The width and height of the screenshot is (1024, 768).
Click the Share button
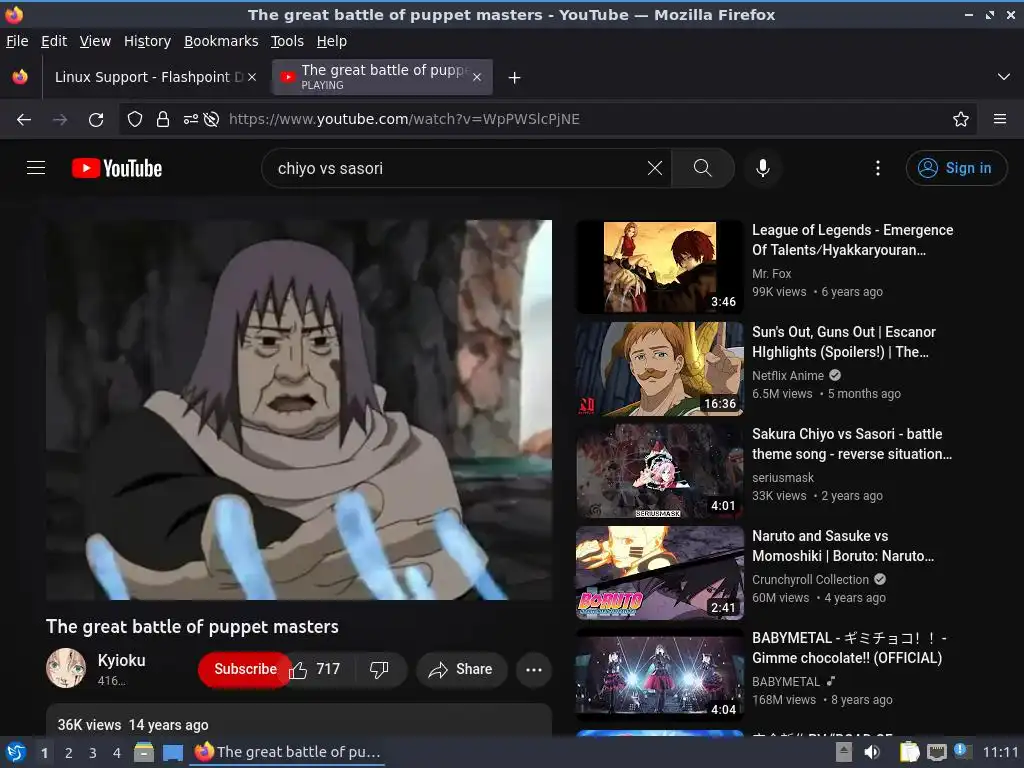461,669
